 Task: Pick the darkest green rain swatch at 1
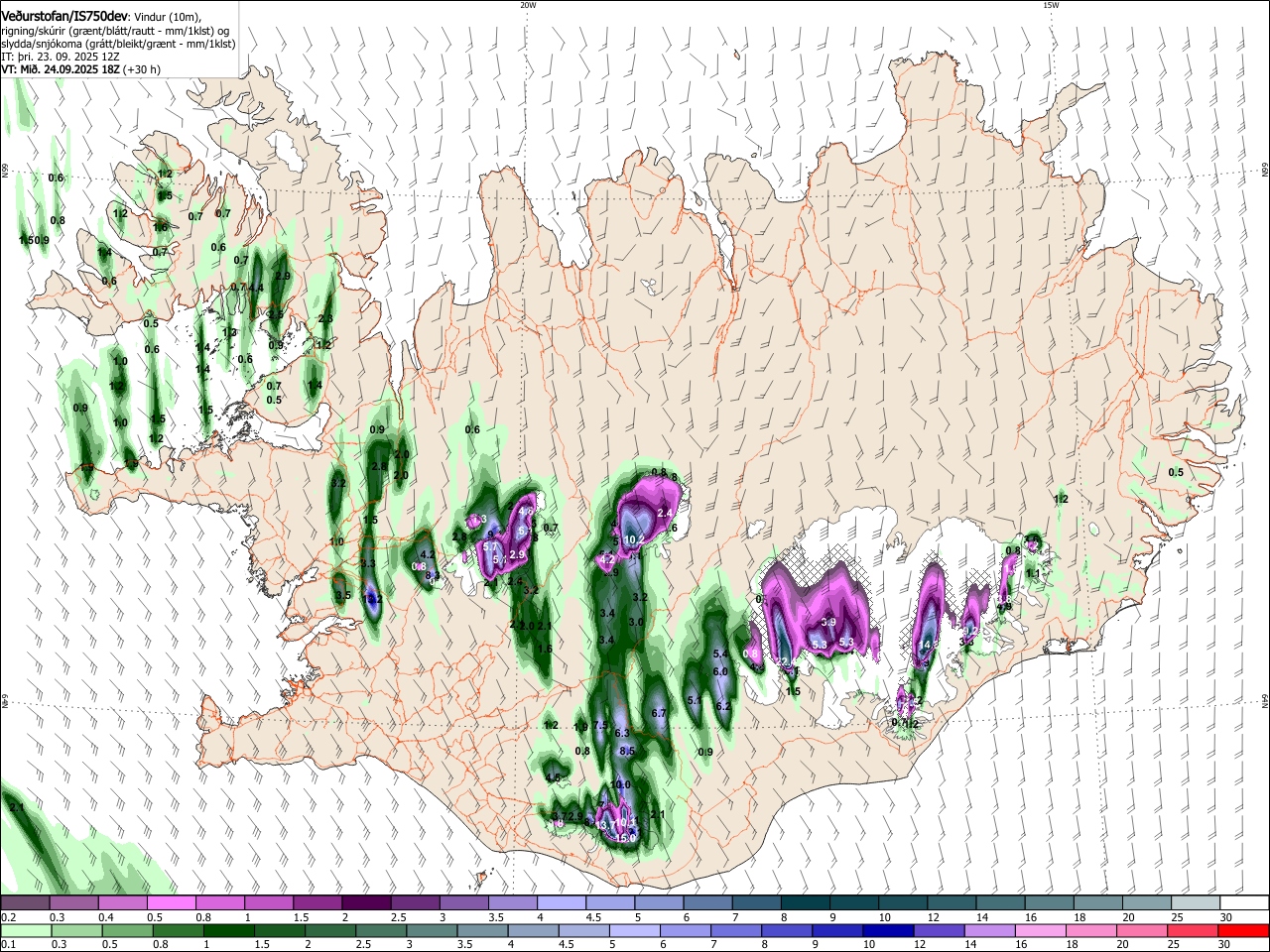[228, 930]
